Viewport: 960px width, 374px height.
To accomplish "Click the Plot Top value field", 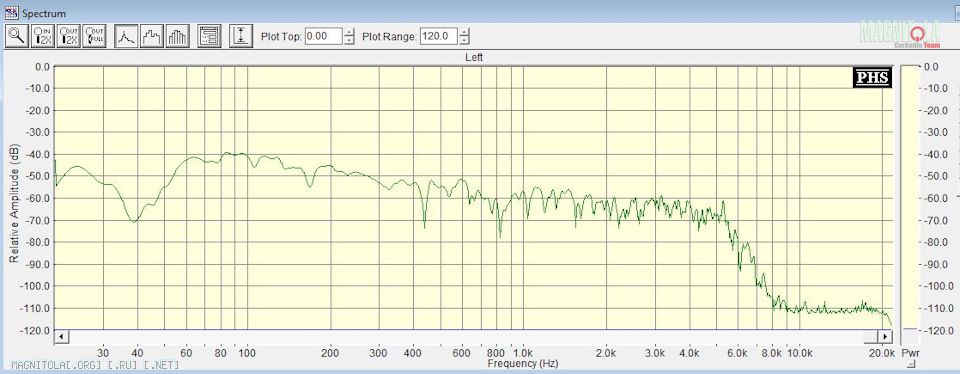I will tap(323, 36).
